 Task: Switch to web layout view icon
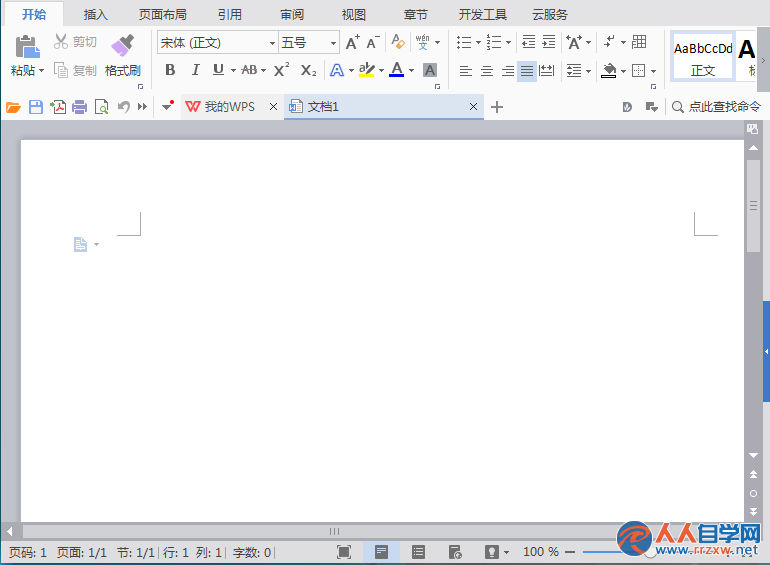(455, 552)
